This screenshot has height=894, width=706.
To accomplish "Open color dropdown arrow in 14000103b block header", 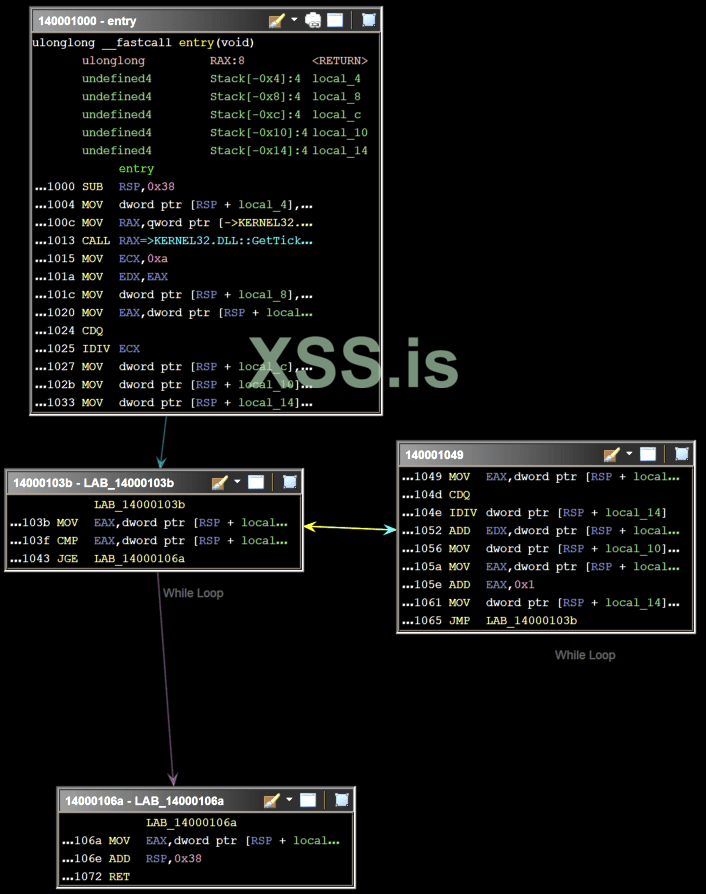I will click(x=237, y=482).
